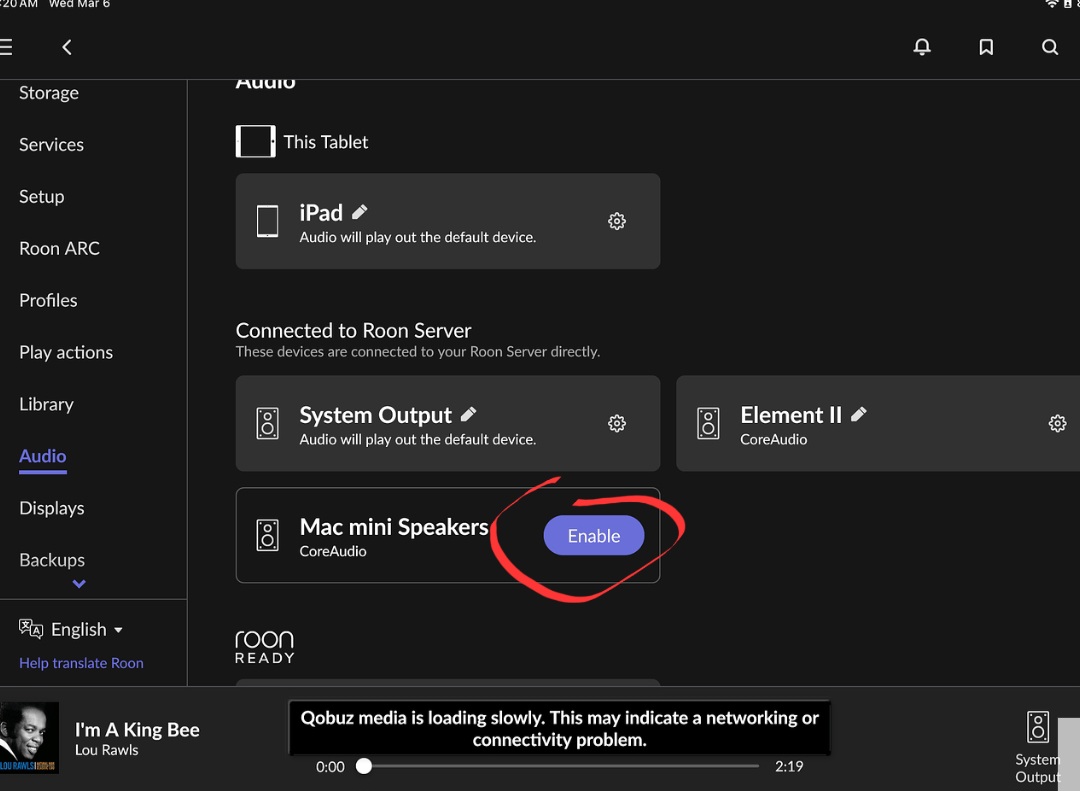Rename iPad with pencil icon
This screenshot has height=791, width=1080.
click(360, 212)
